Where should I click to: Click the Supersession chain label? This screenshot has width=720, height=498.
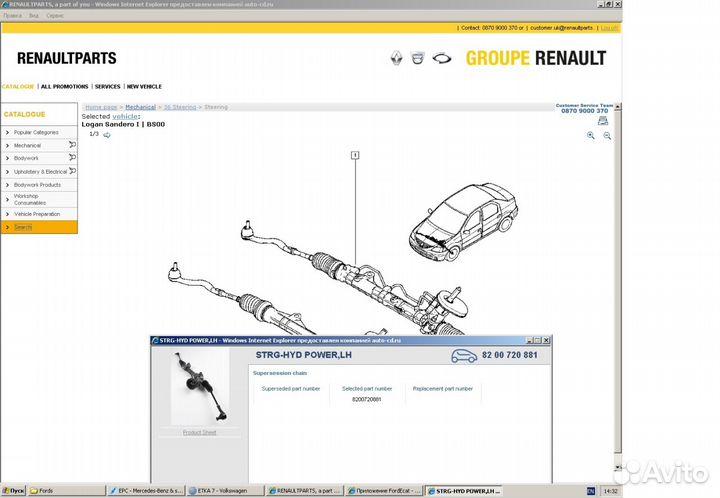[x=280, y=373]
